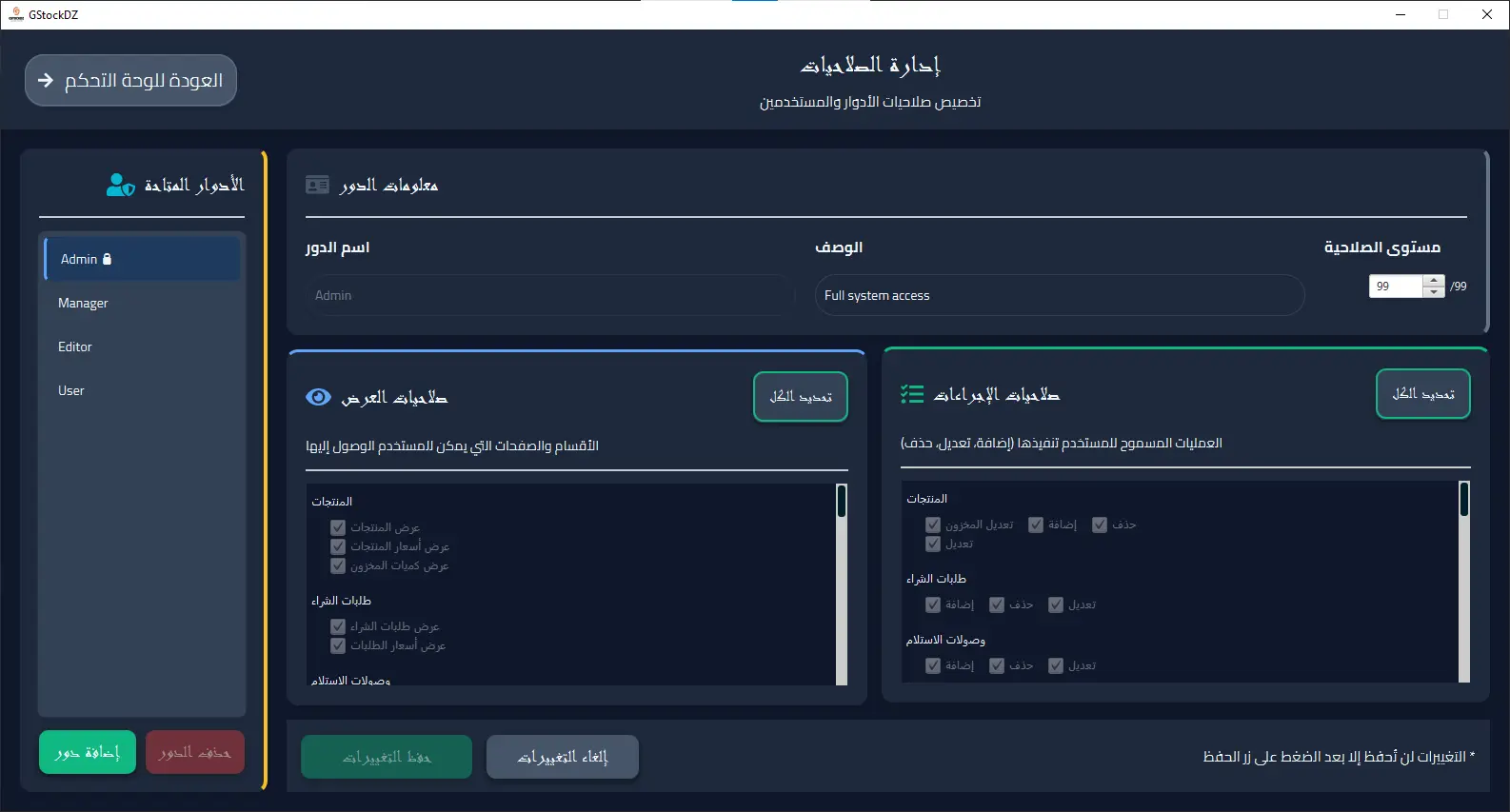Click the checklist icon beside صلاحيات الإجراءات
Viewport: 1510px width, 812px height.
[912, 394]
